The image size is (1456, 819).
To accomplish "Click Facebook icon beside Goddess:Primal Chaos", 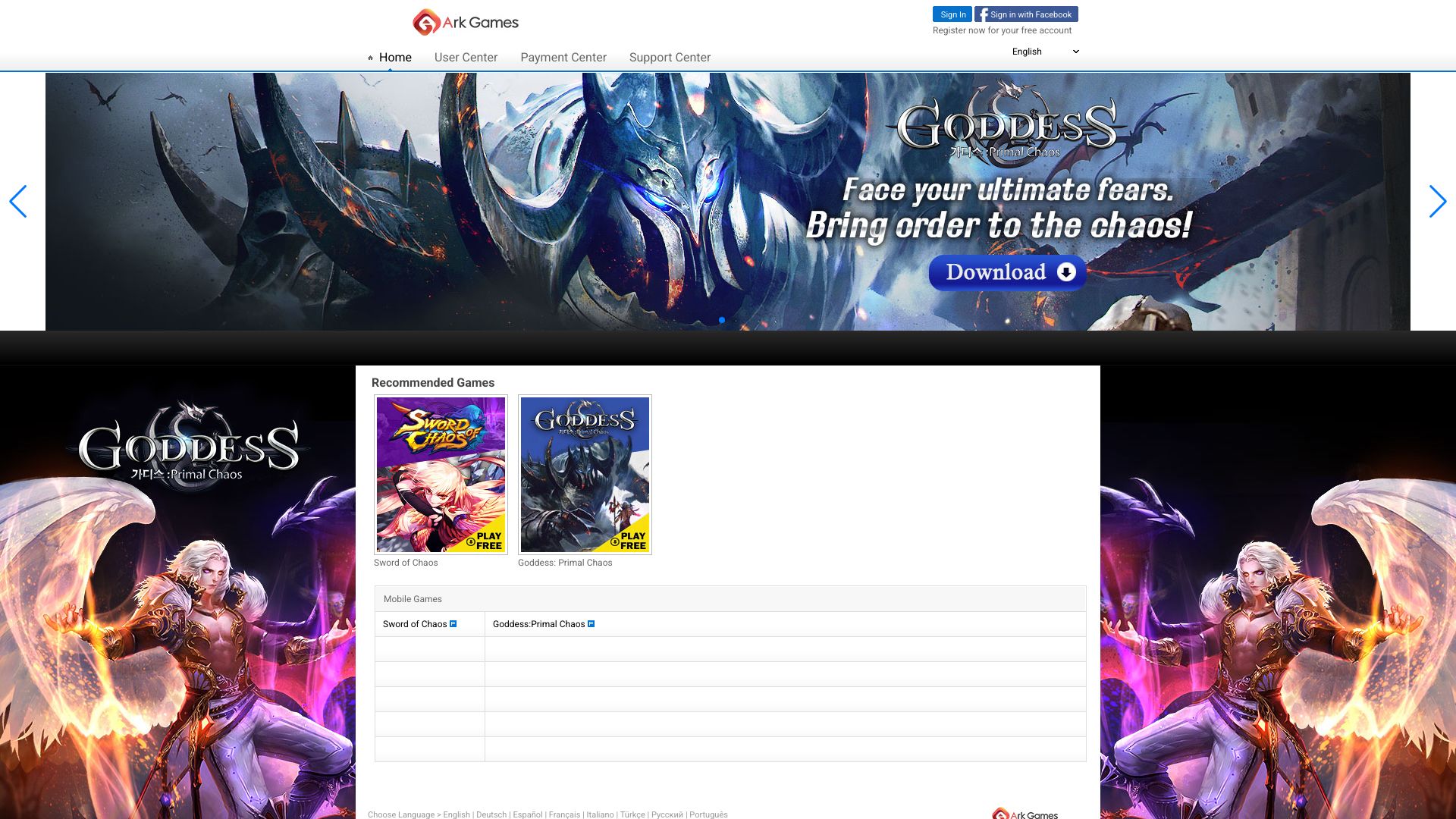I will point(591,624).
